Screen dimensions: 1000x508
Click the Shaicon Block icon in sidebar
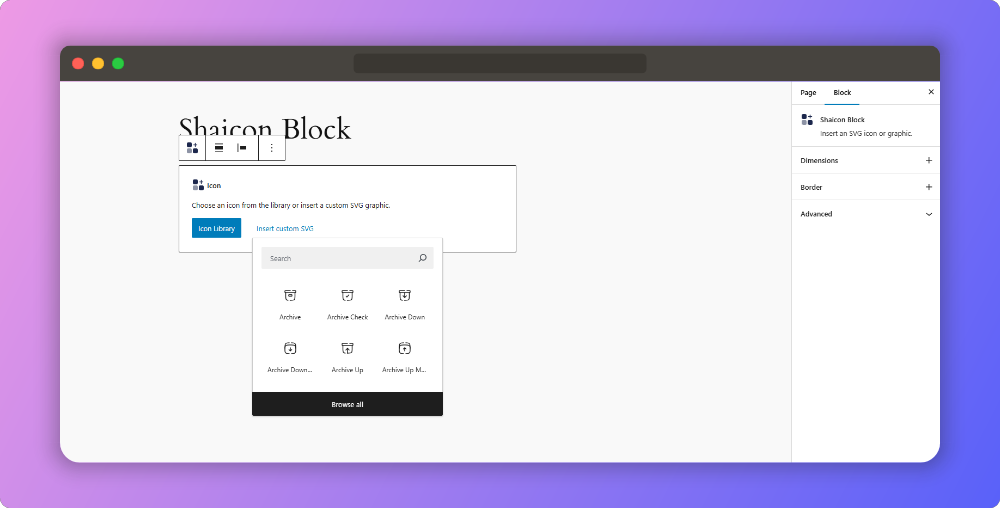[807, 119]
